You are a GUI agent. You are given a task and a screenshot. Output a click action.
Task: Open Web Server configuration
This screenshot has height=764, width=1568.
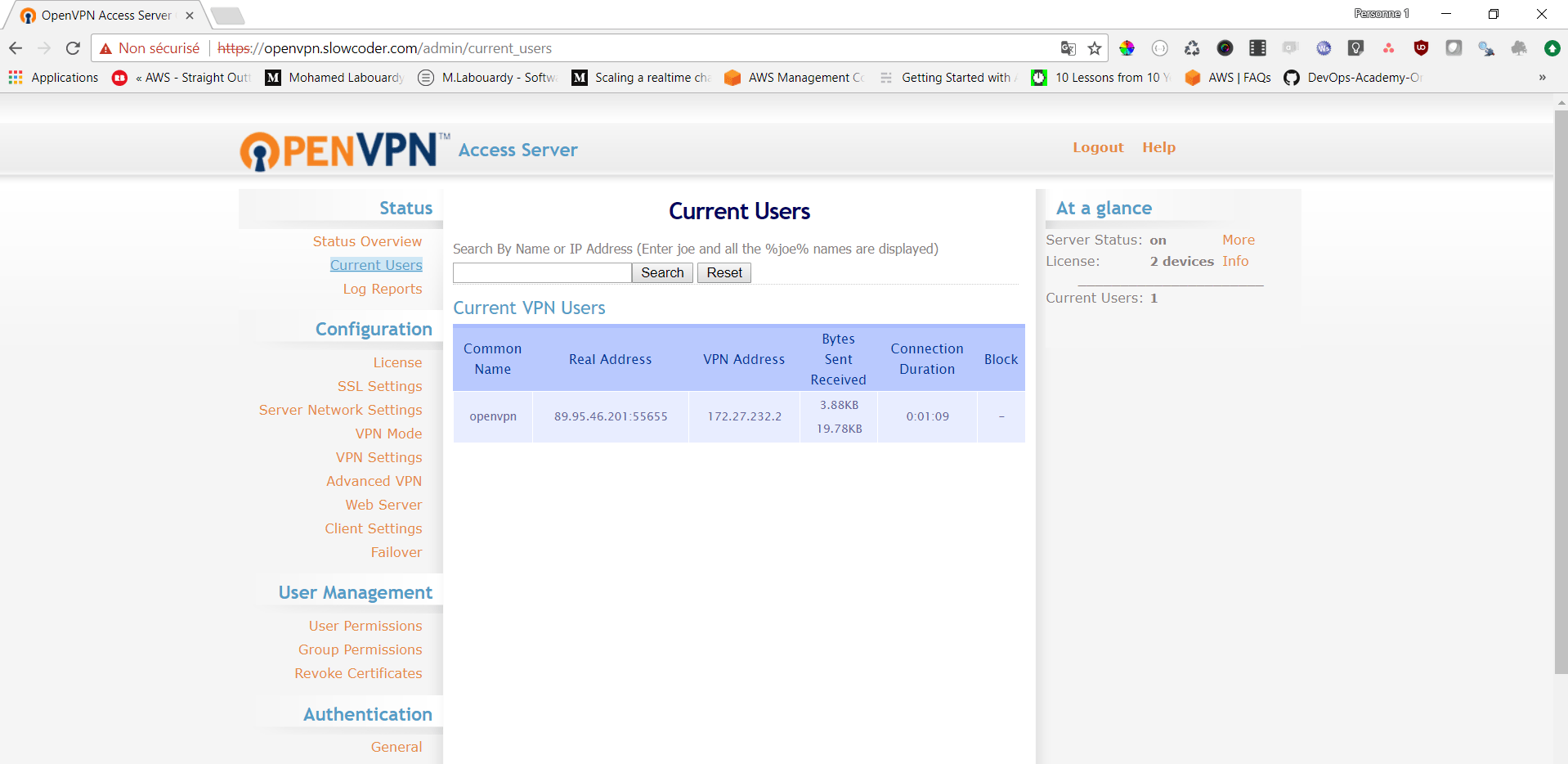pos(383,505)
